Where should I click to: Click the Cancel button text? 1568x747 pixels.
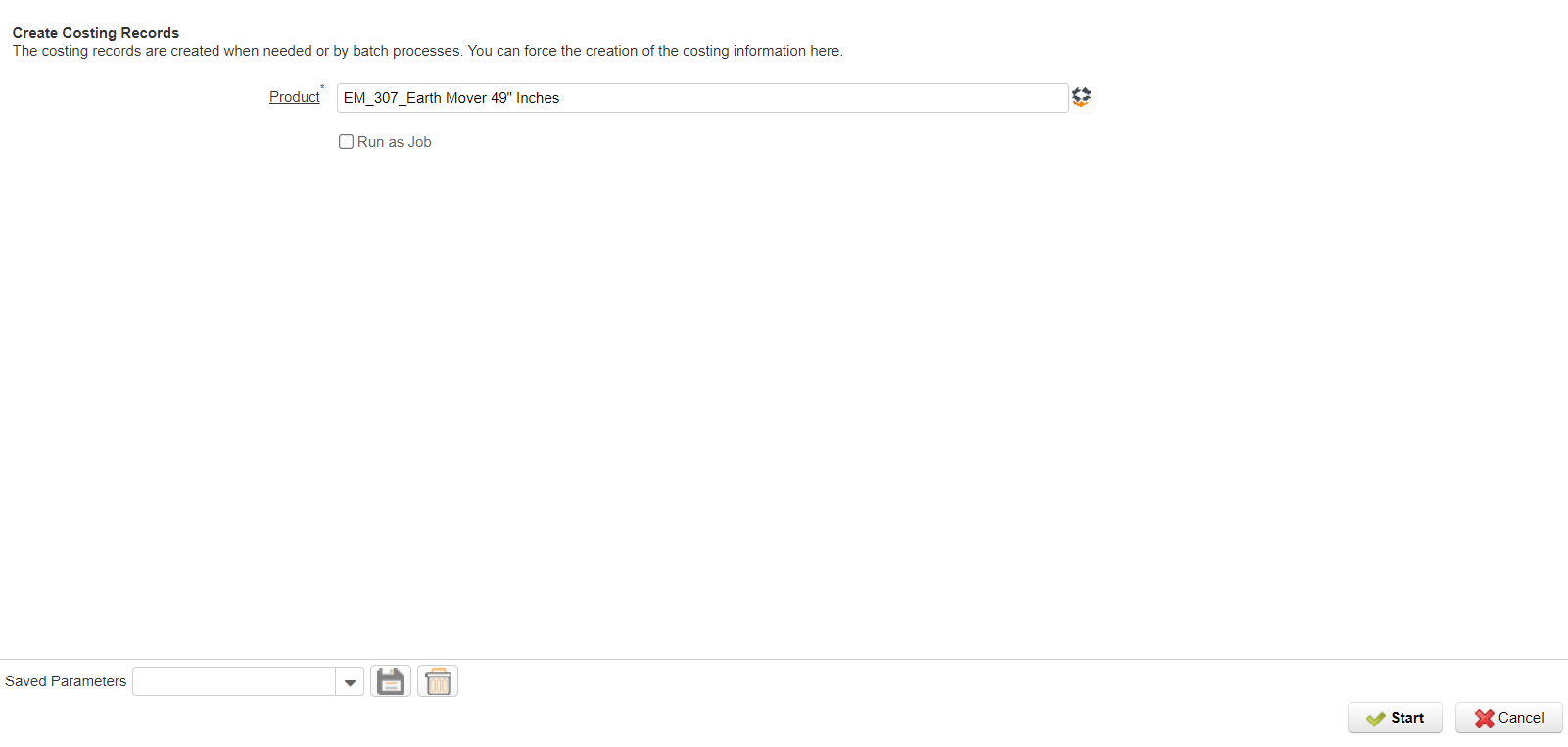coord(1521,718)
